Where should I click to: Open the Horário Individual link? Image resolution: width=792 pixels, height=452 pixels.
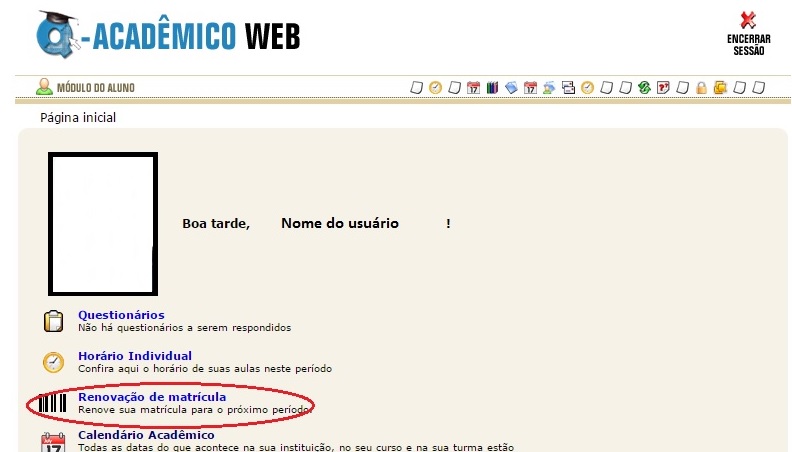pos(134,356)
